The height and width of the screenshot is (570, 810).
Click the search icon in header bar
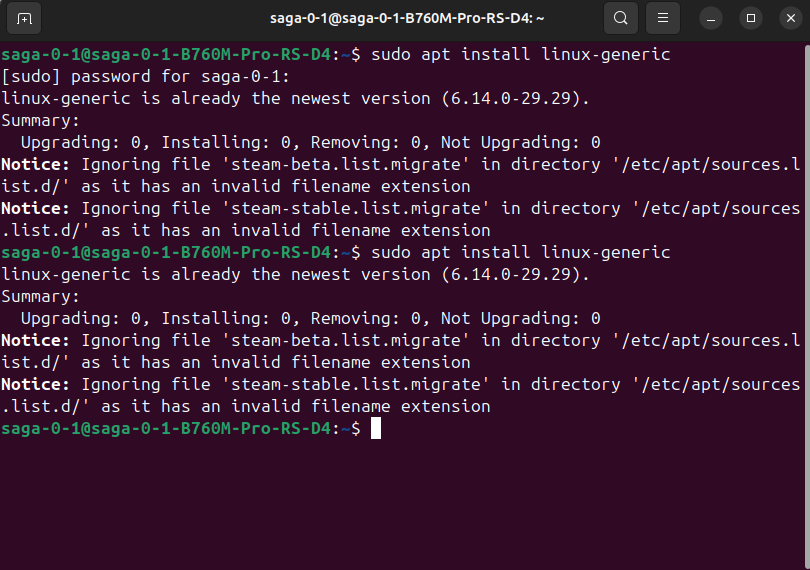tap(621, 18)
